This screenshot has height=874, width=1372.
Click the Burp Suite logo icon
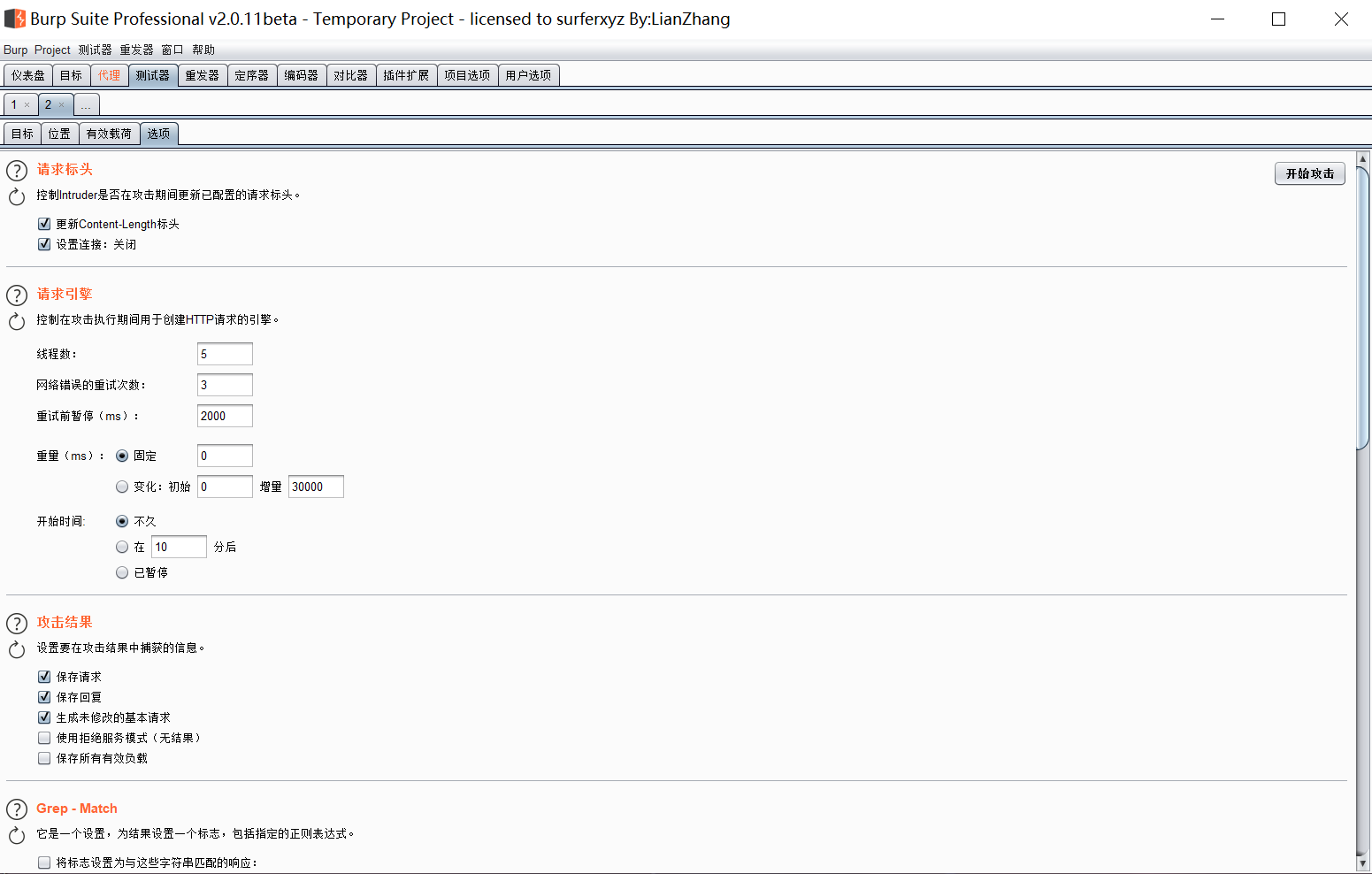pos(15,19)
